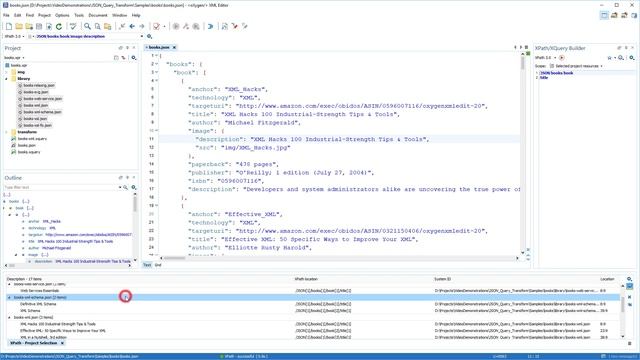This screenshot has height=360, width=640.
Task: Create a new document with the New icon
Action: [x=9, y=26]
